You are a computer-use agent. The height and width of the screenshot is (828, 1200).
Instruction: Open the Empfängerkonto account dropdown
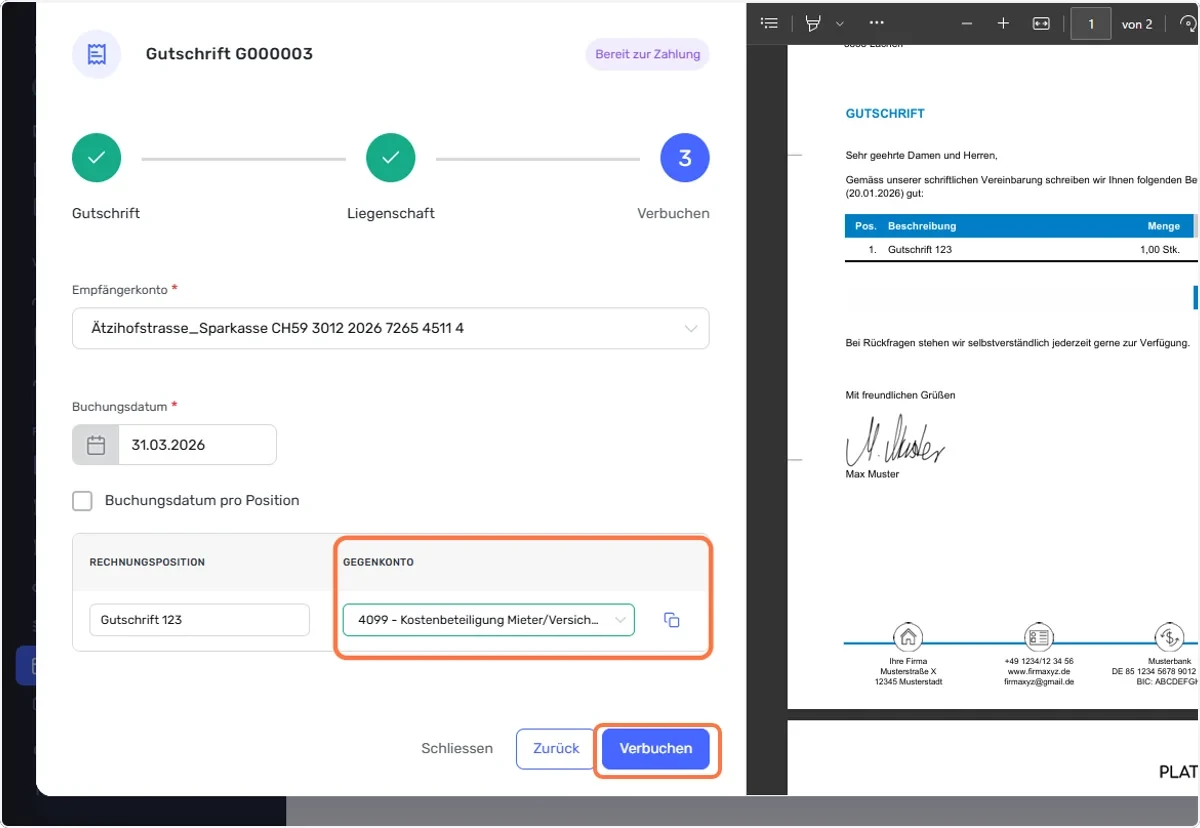(391, 328)
